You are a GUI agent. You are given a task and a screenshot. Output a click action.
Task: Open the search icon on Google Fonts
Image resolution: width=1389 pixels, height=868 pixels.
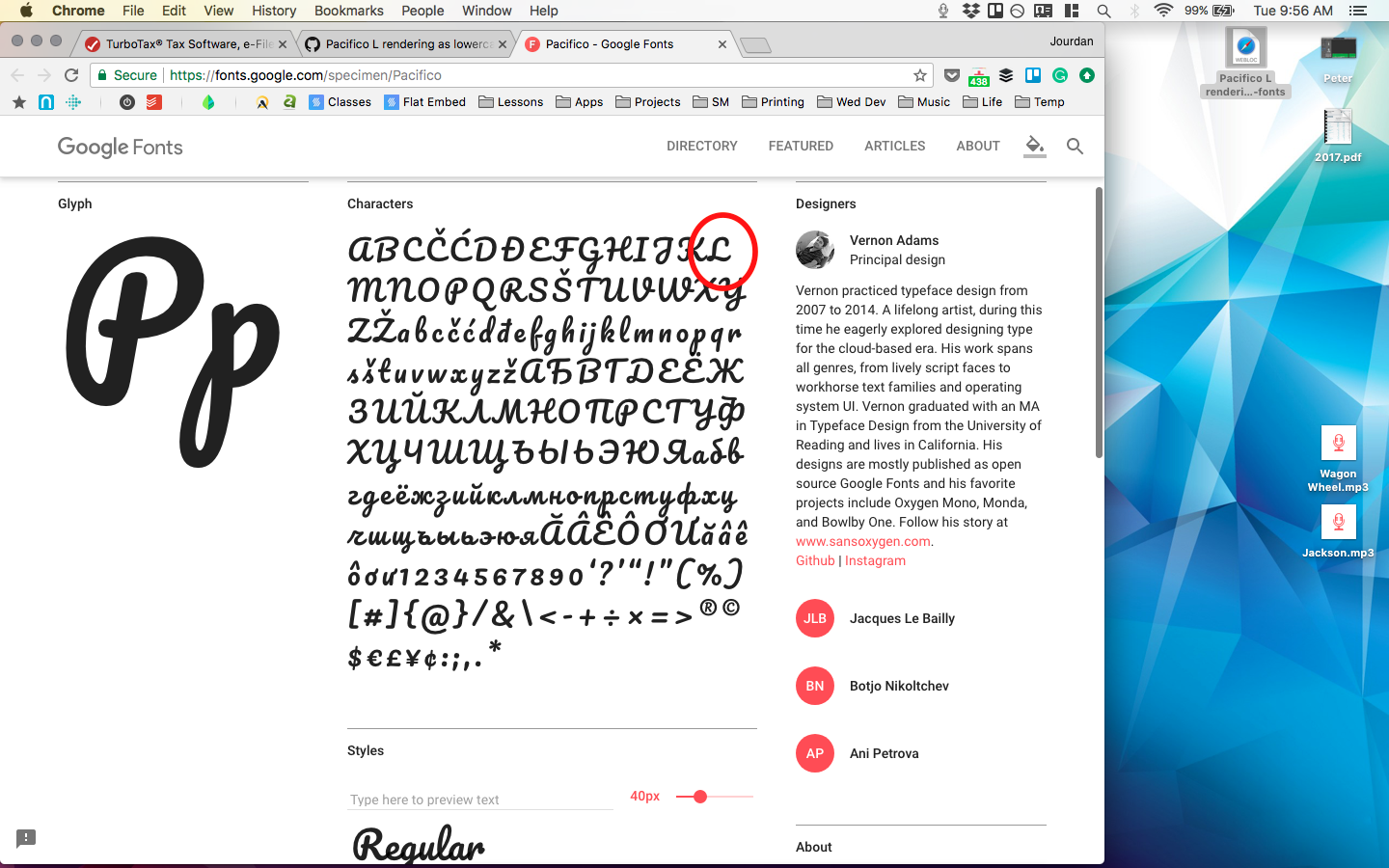click(x=1075, y=146)
